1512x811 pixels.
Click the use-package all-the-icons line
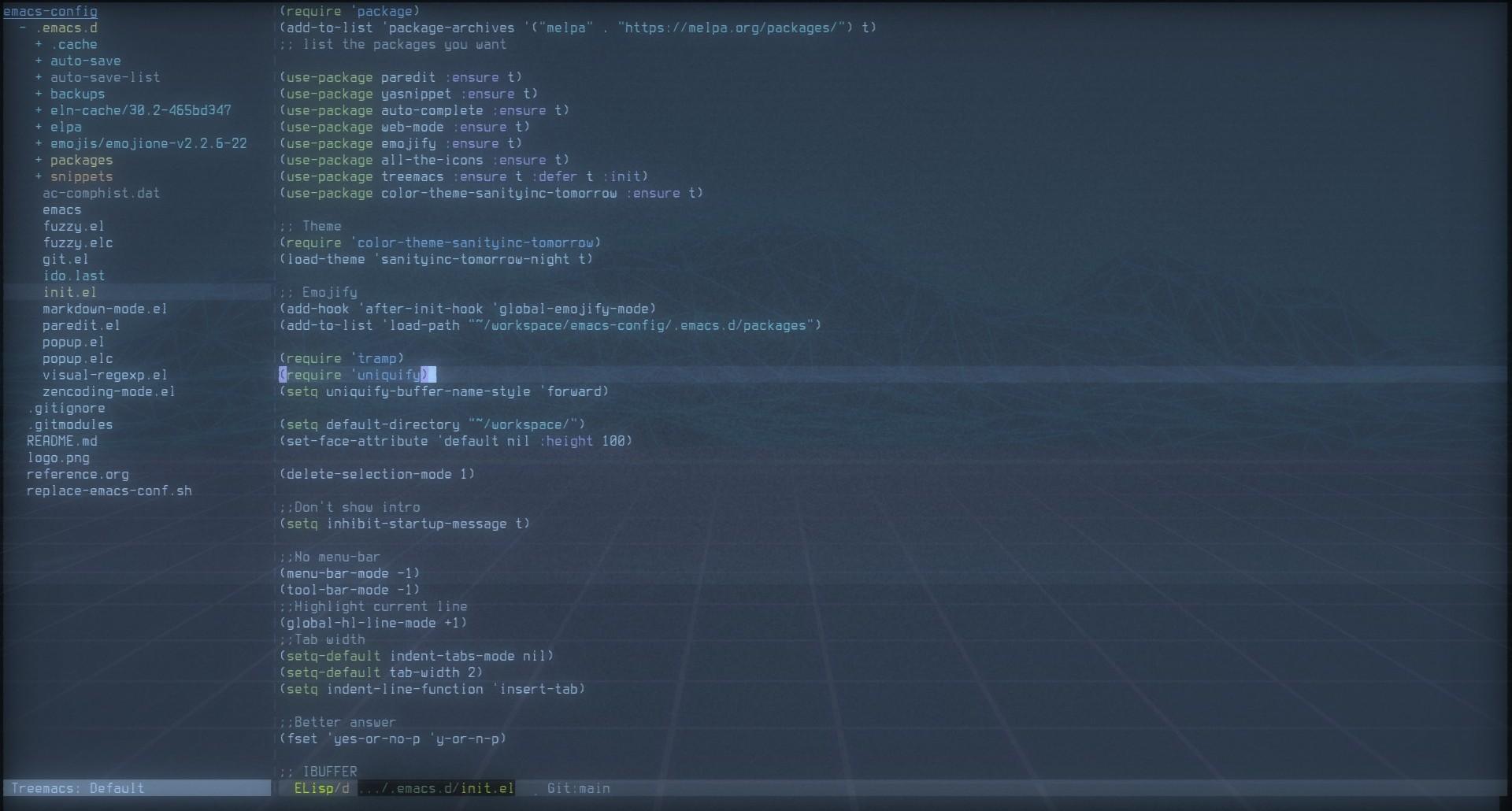click(424, 160)
